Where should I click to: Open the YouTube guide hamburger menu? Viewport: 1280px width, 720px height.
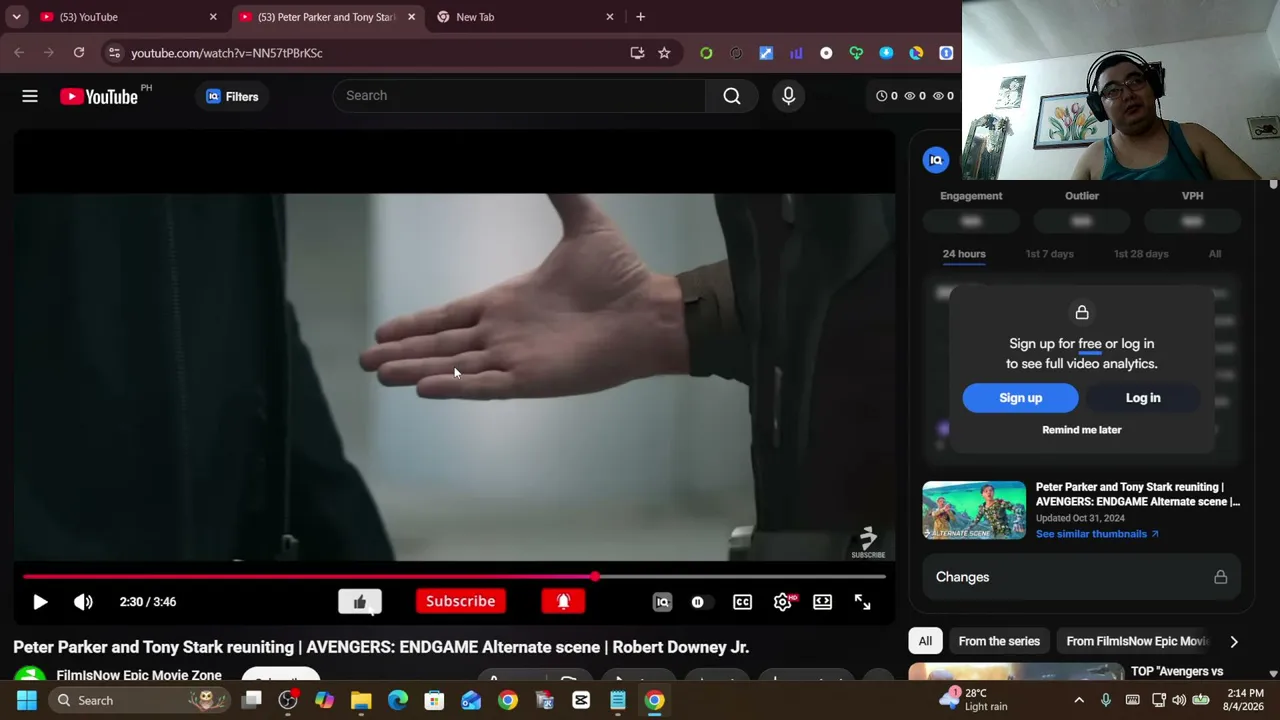pyautogui.click(x=30, y=96)
